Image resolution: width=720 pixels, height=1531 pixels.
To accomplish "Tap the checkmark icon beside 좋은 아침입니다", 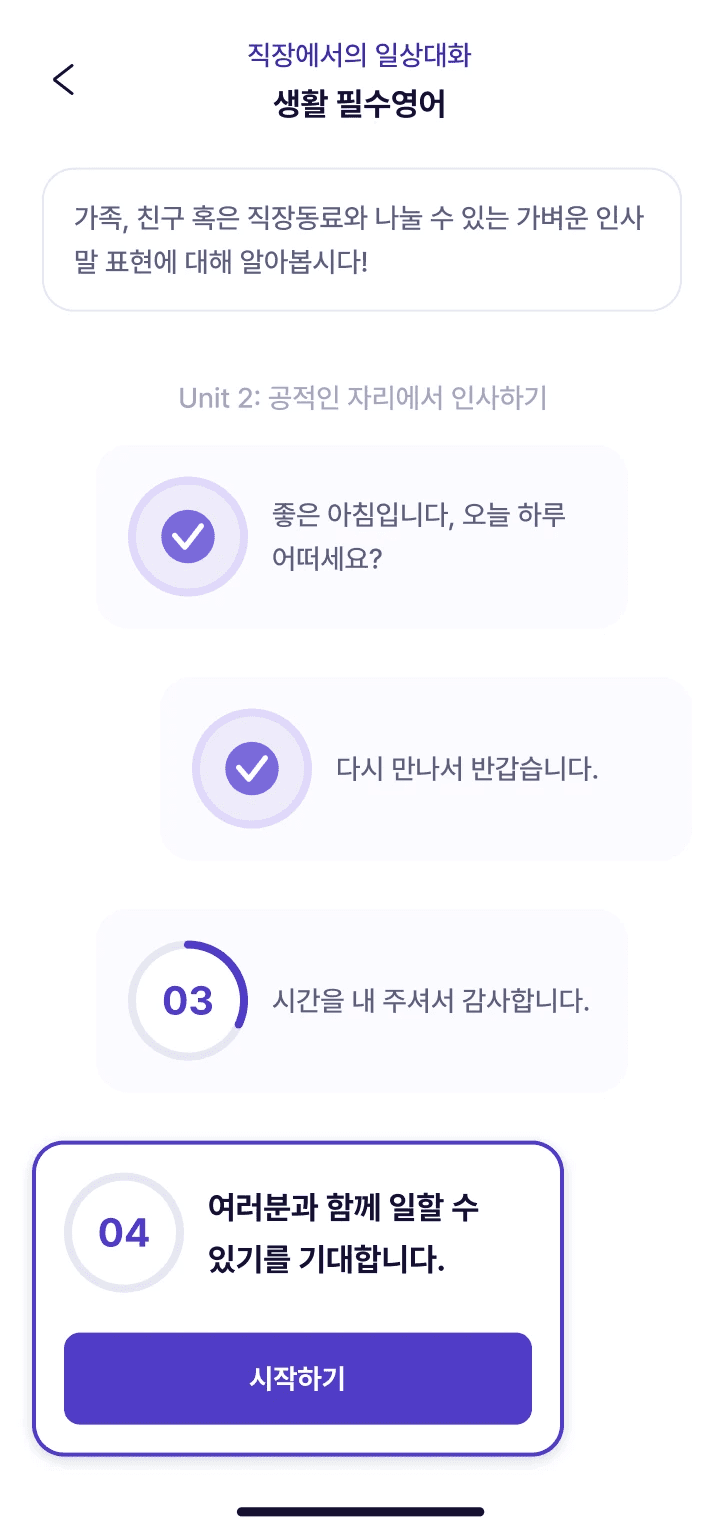I will (x=188, y=537).
